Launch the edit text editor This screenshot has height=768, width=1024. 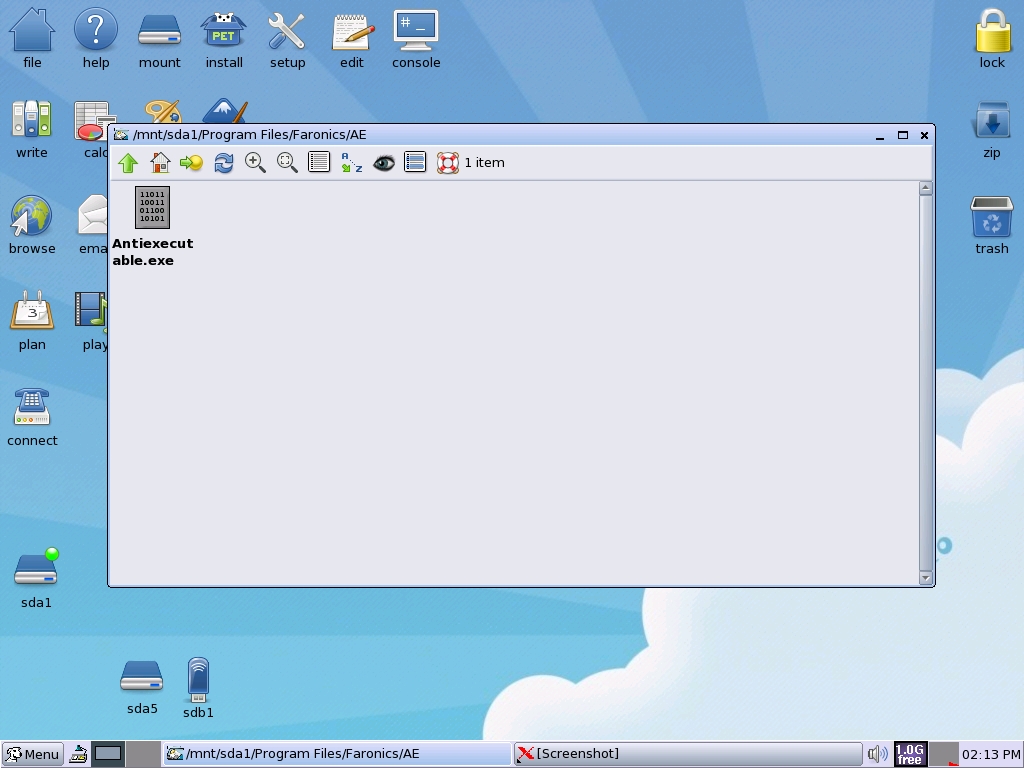click(351, 38)
